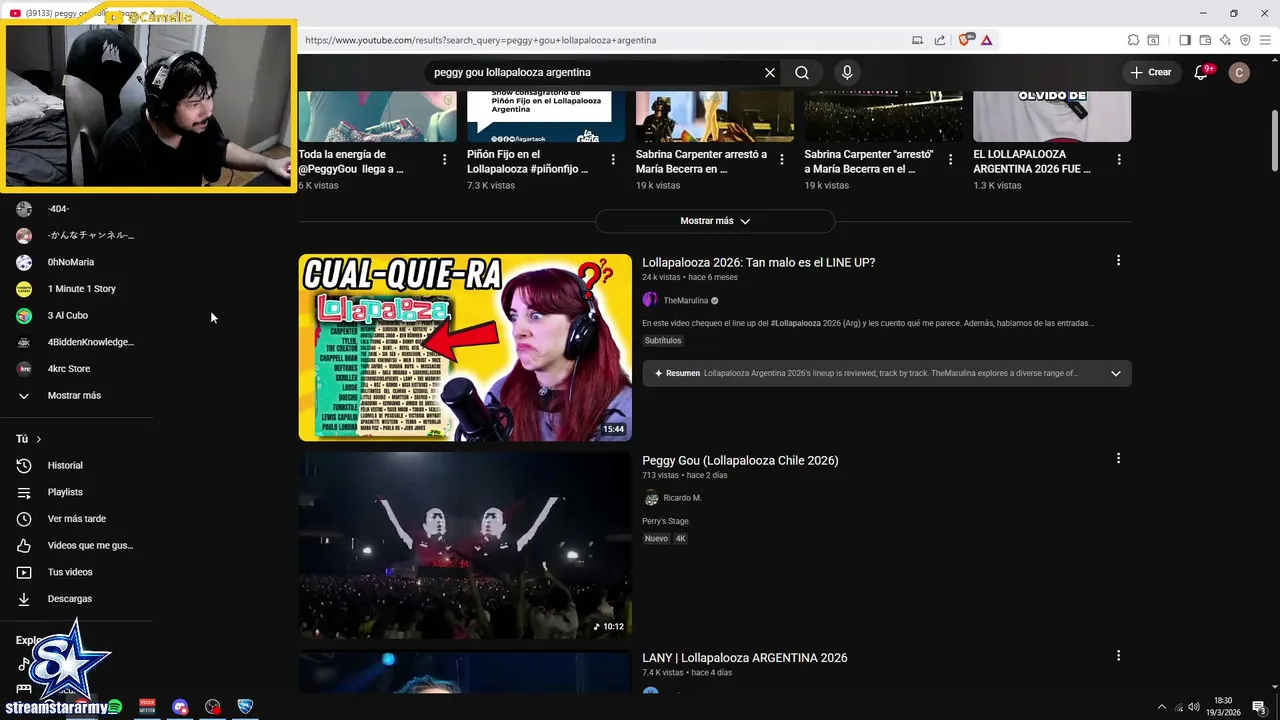Open Ver más tarde list

click(x=76, y=519)
